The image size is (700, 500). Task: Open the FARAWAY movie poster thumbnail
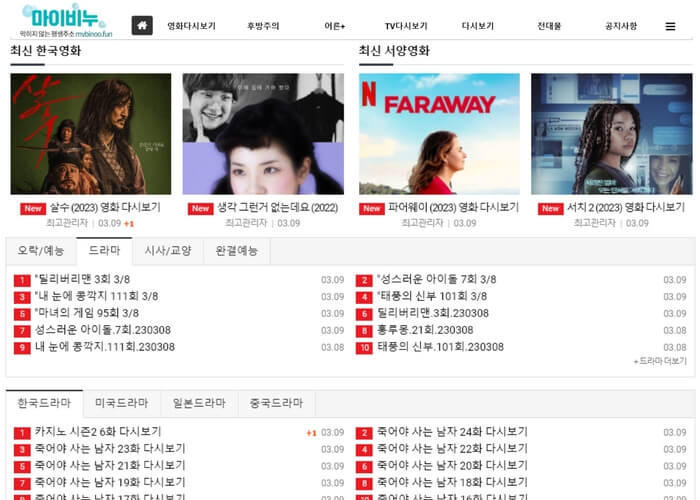point(439,134)
